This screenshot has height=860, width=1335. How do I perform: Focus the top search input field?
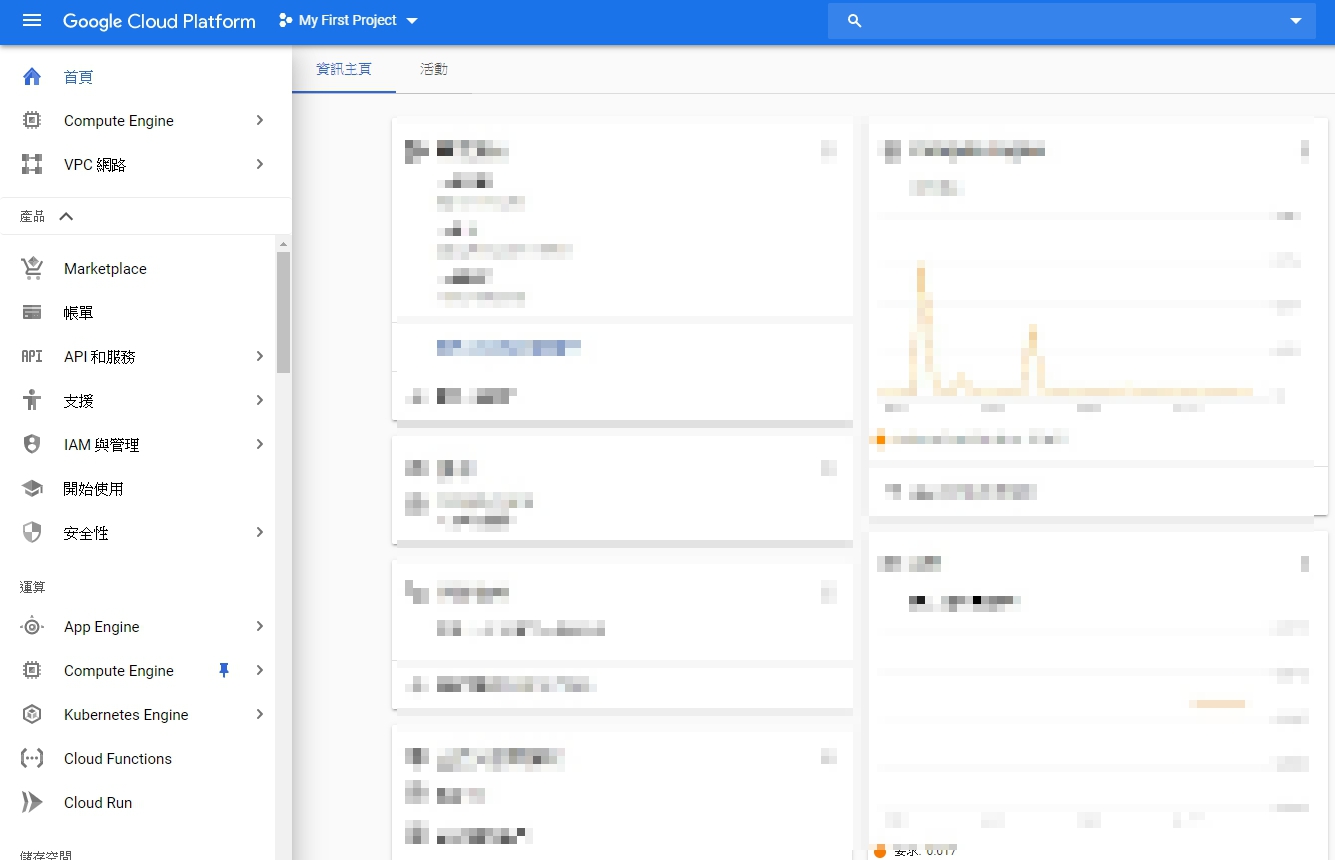1071,20
